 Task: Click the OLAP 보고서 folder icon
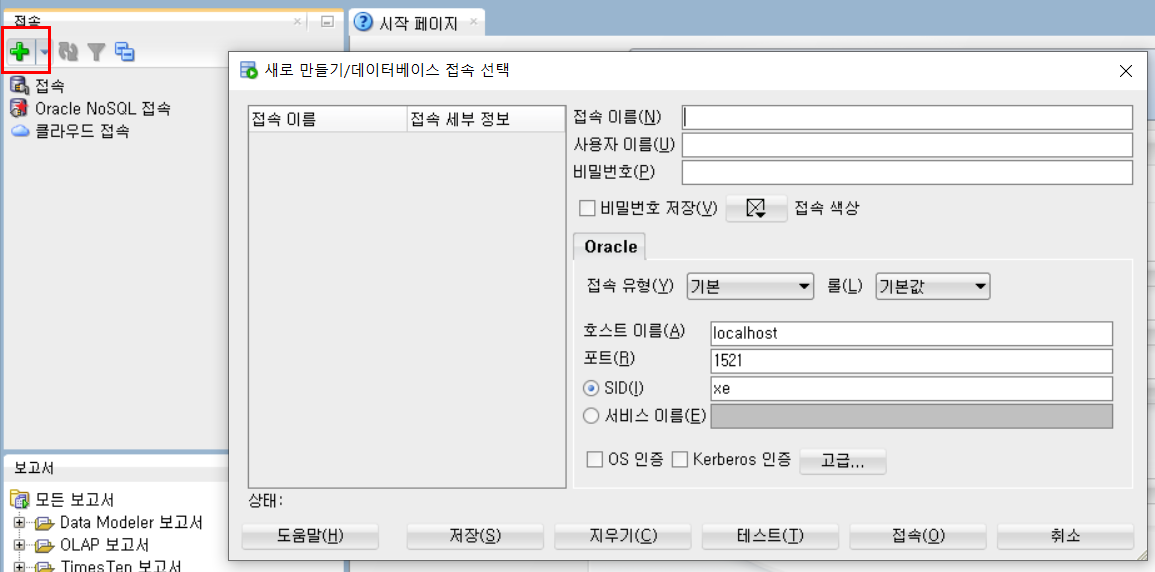click(45, 546)
